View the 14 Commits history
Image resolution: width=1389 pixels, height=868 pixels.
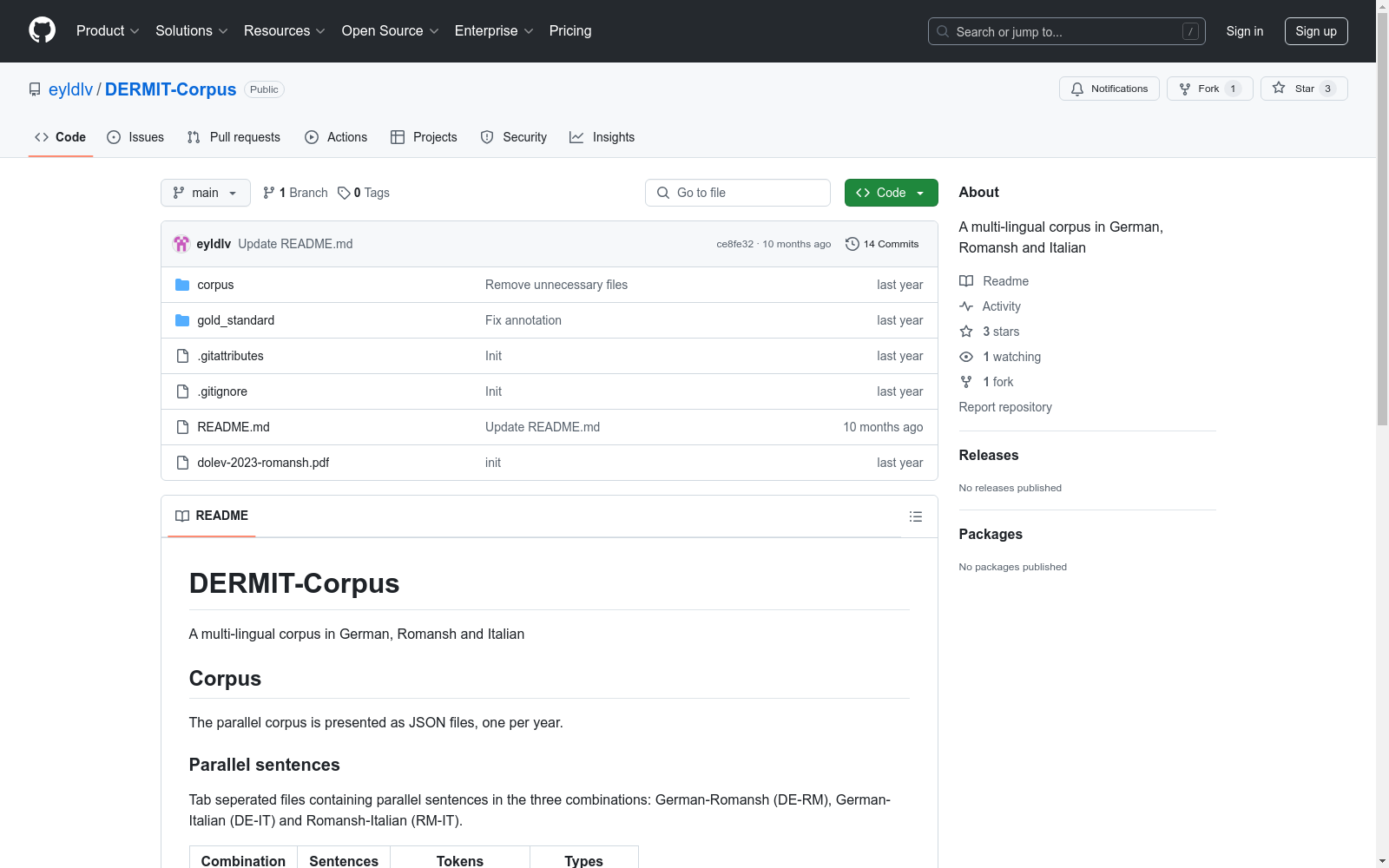point(883,244)
